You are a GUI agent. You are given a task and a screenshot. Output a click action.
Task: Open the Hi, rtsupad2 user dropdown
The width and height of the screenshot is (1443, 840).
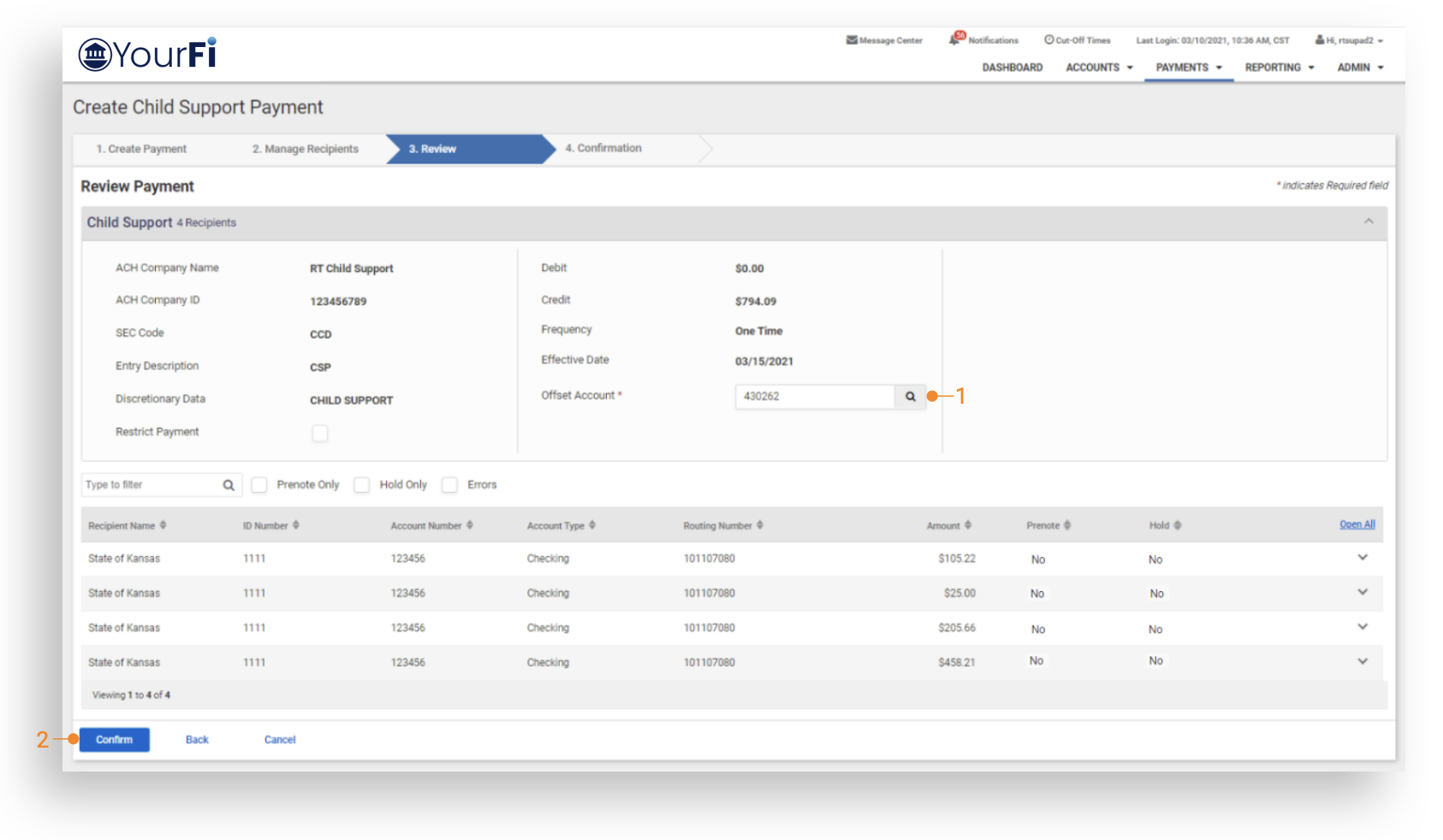[1349, 40]
